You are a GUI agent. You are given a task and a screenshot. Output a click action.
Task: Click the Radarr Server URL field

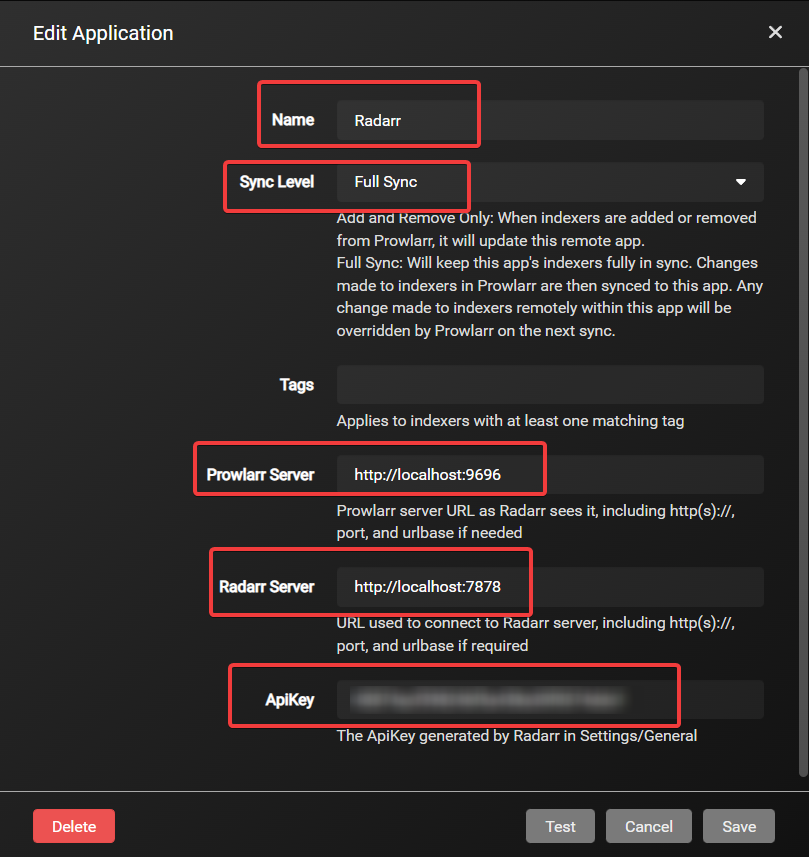point(550,587)
